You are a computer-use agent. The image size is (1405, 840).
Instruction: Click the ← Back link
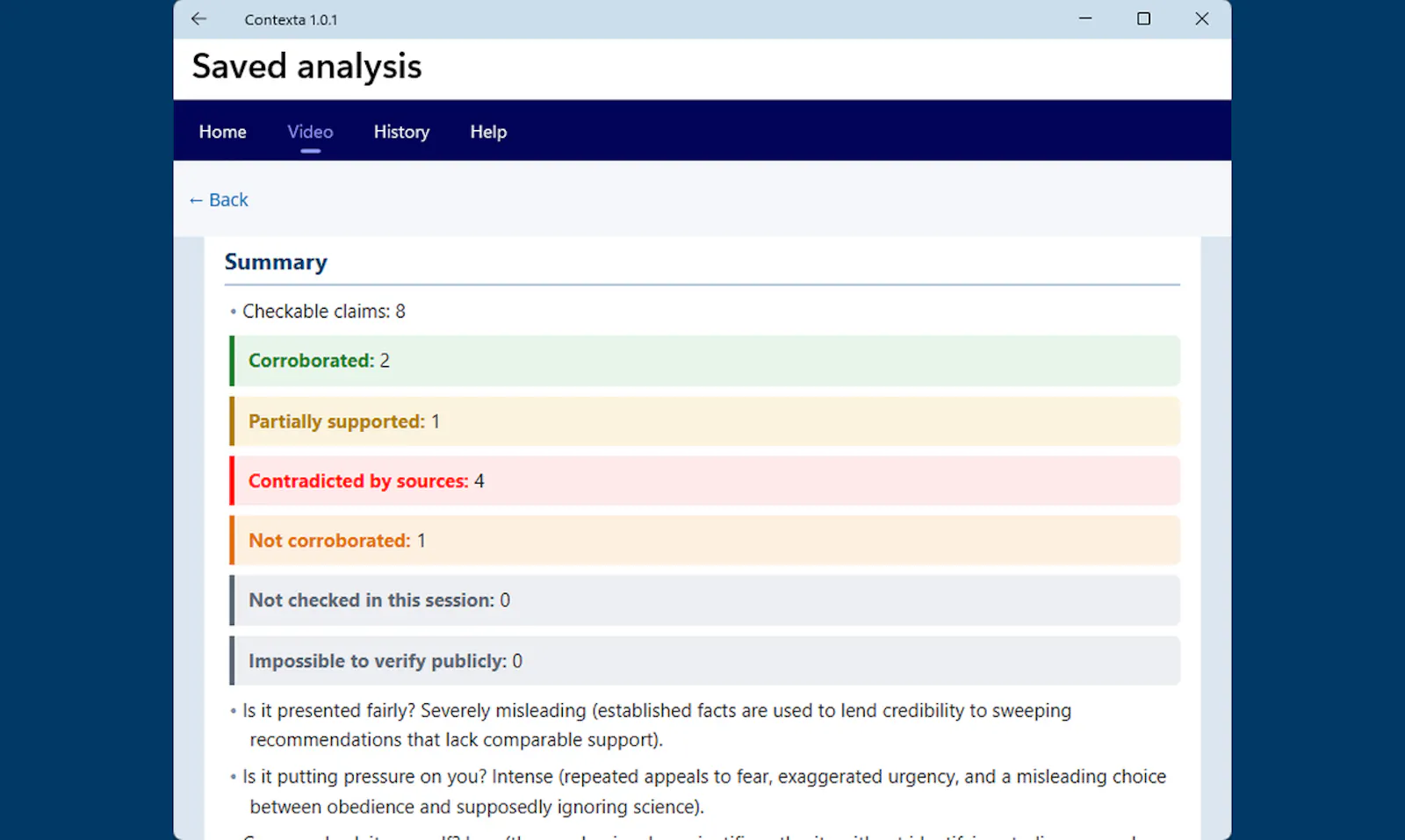point(219,200)
